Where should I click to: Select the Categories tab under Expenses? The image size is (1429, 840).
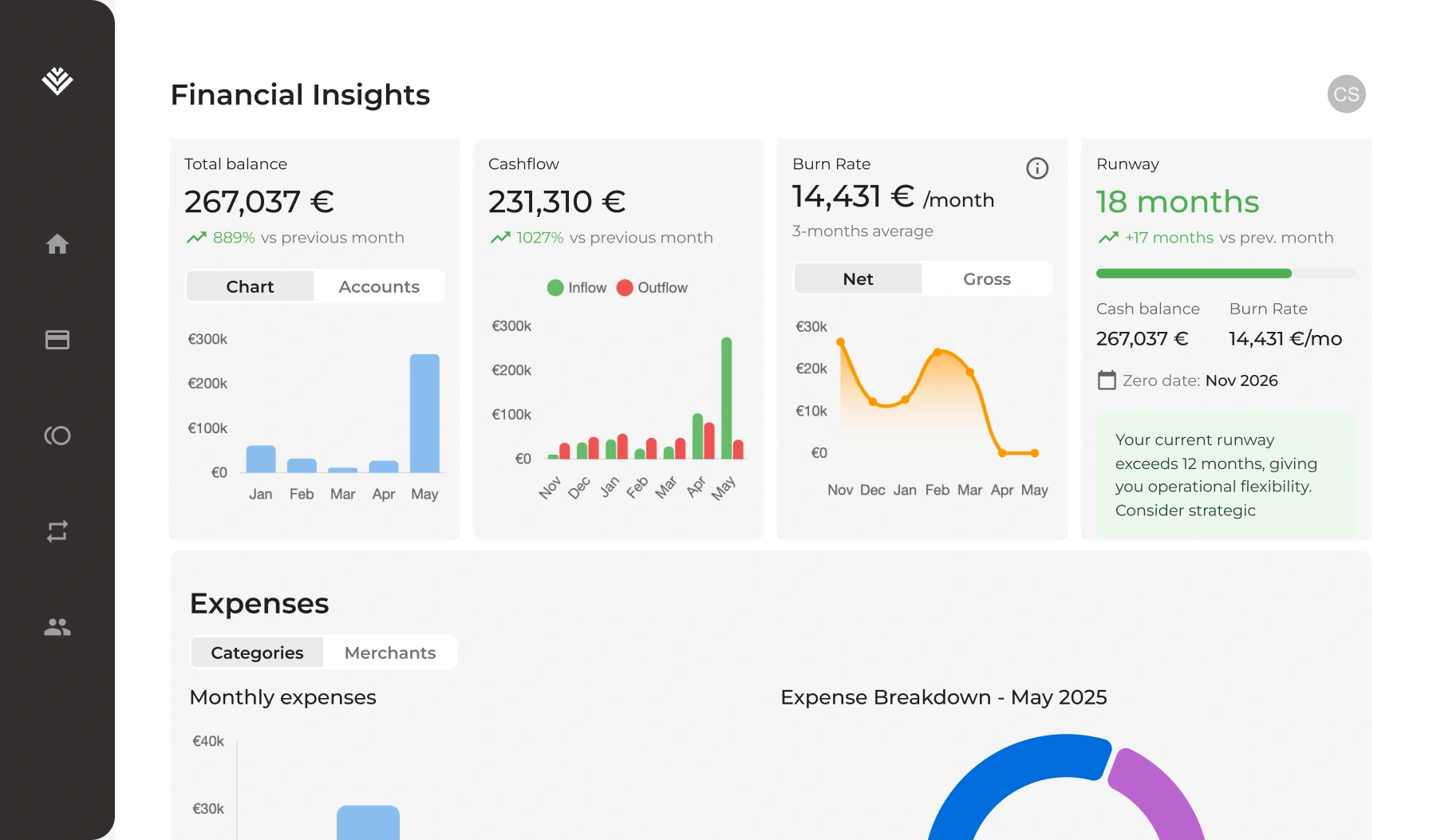256,652
